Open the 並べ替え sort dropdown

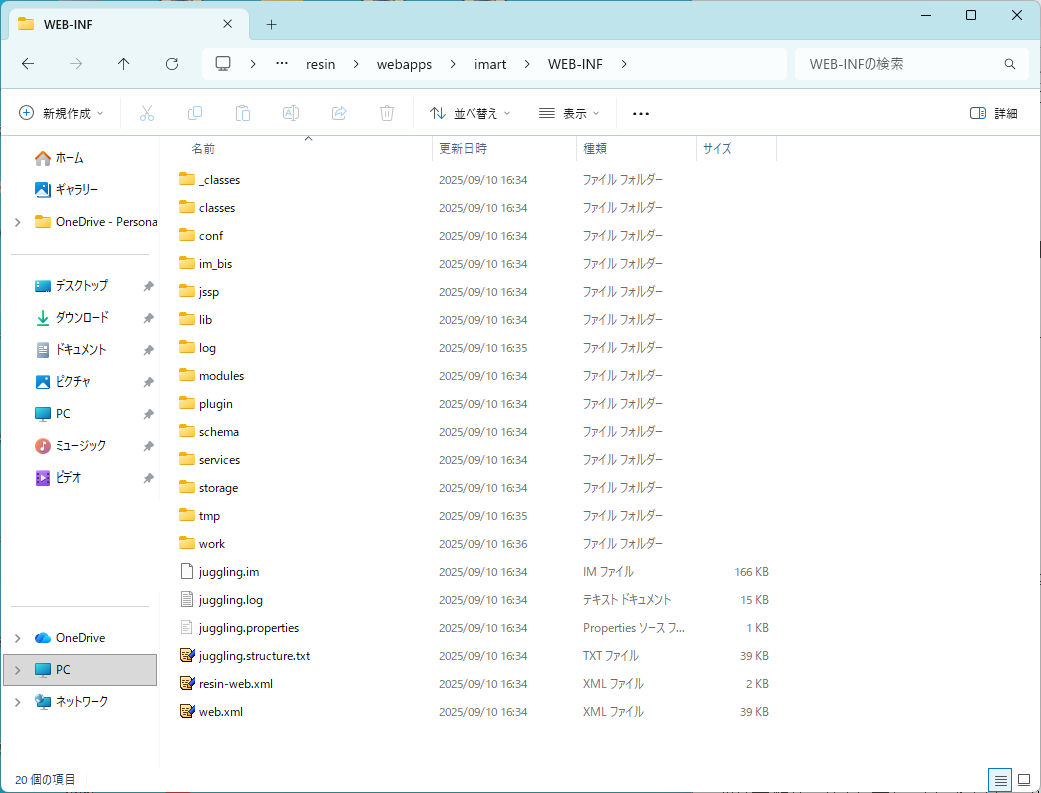click(470, 113)
